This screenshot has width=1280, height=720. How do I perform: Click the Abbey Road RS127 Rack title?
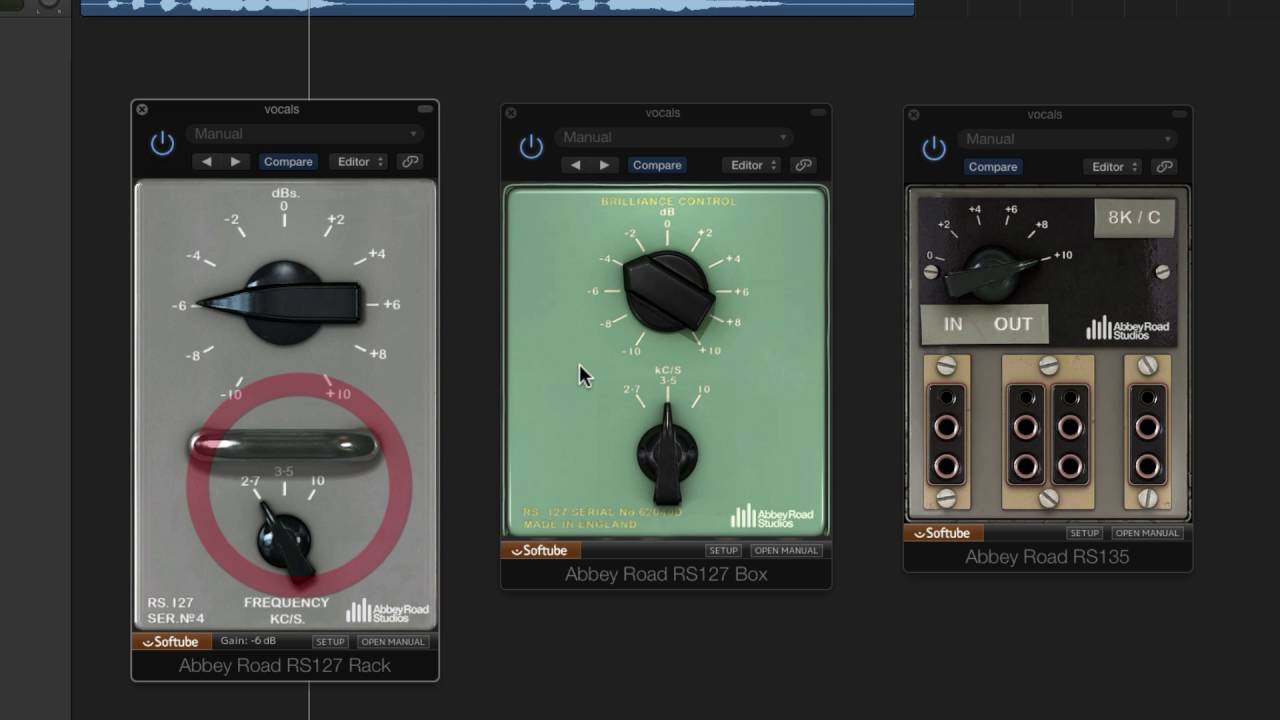coord(285,666)
